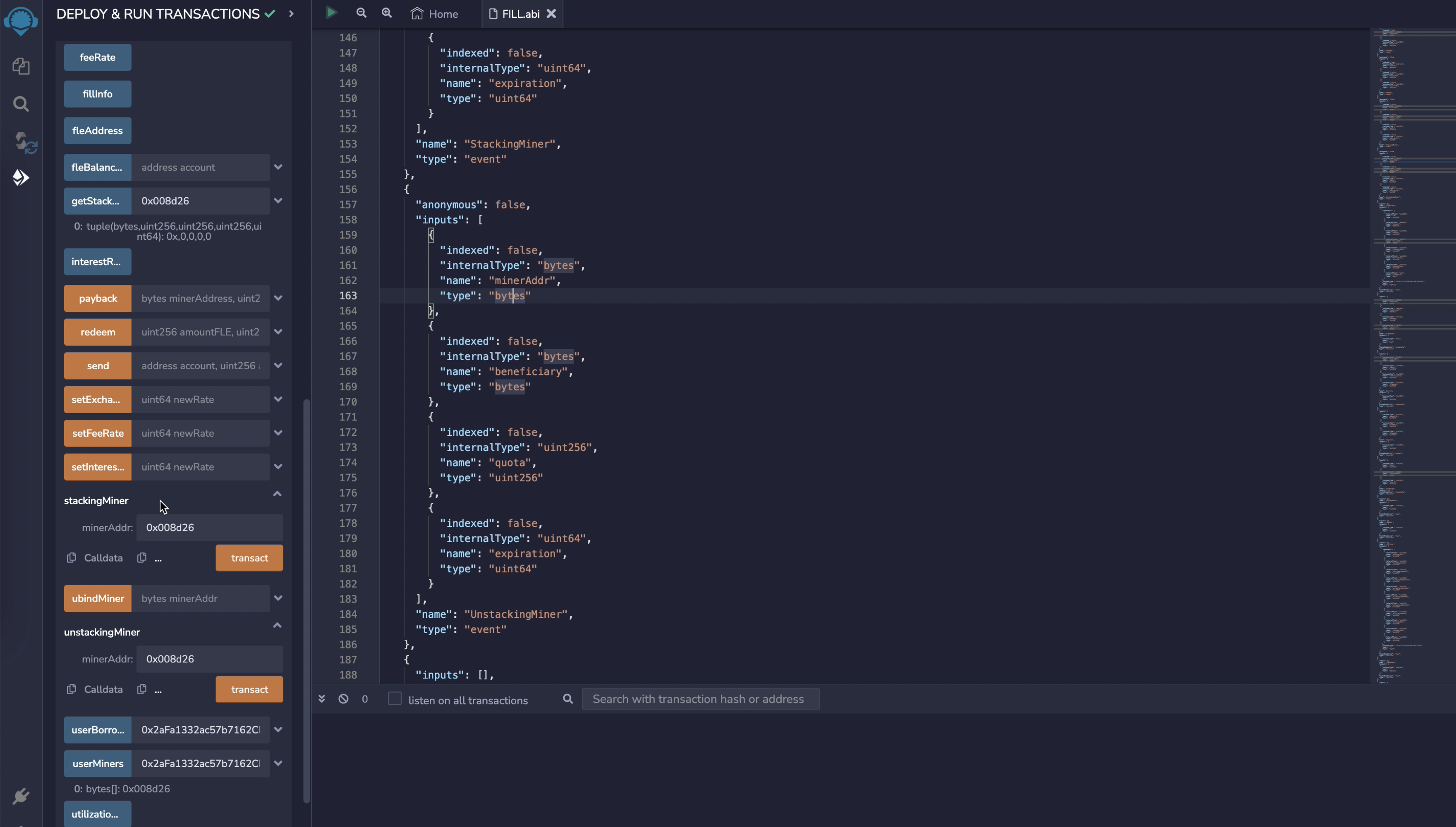Viewport: 1456px width, 827px height.
Task: Click the pending transactions count 0
Action: tap(365, 699)
